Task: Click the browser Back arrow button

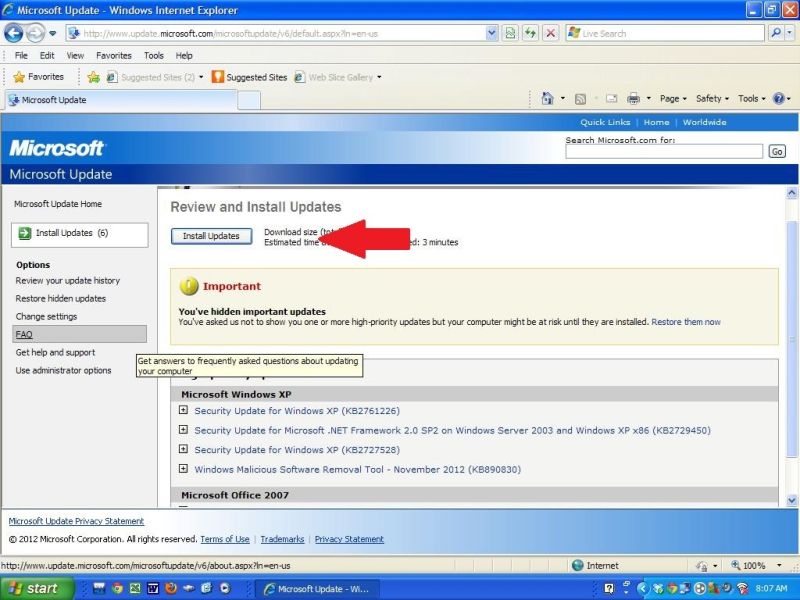Action: tap(13, 34)
